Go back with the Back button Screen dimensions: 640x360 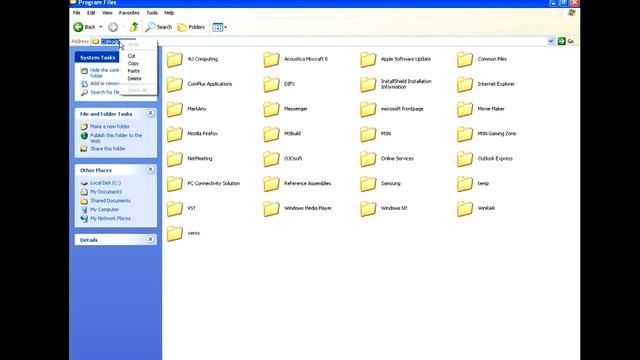click(x=84, y=27)
